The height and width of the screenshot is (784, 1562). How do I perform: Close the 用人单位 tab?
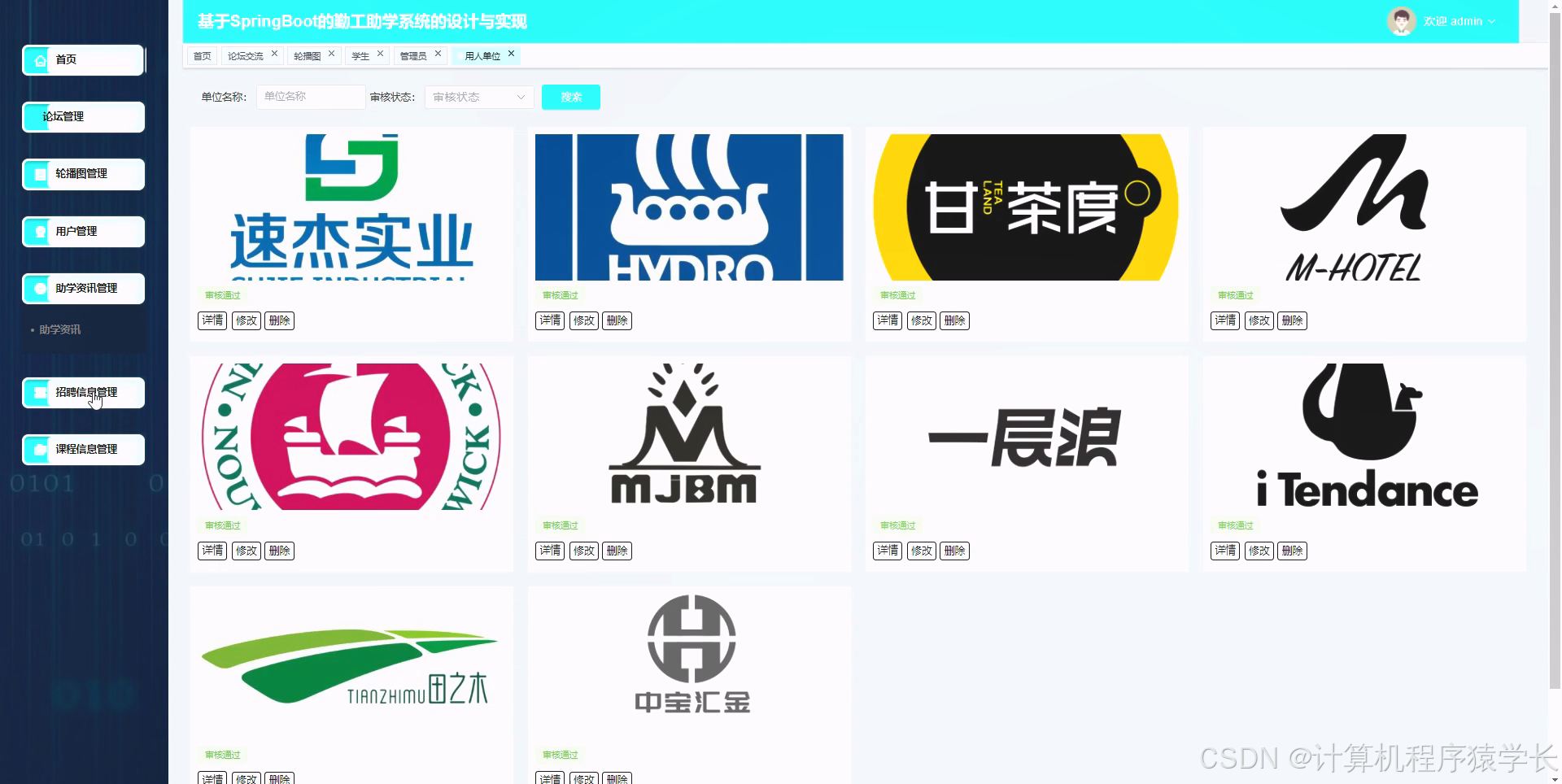tap(511, 53)
